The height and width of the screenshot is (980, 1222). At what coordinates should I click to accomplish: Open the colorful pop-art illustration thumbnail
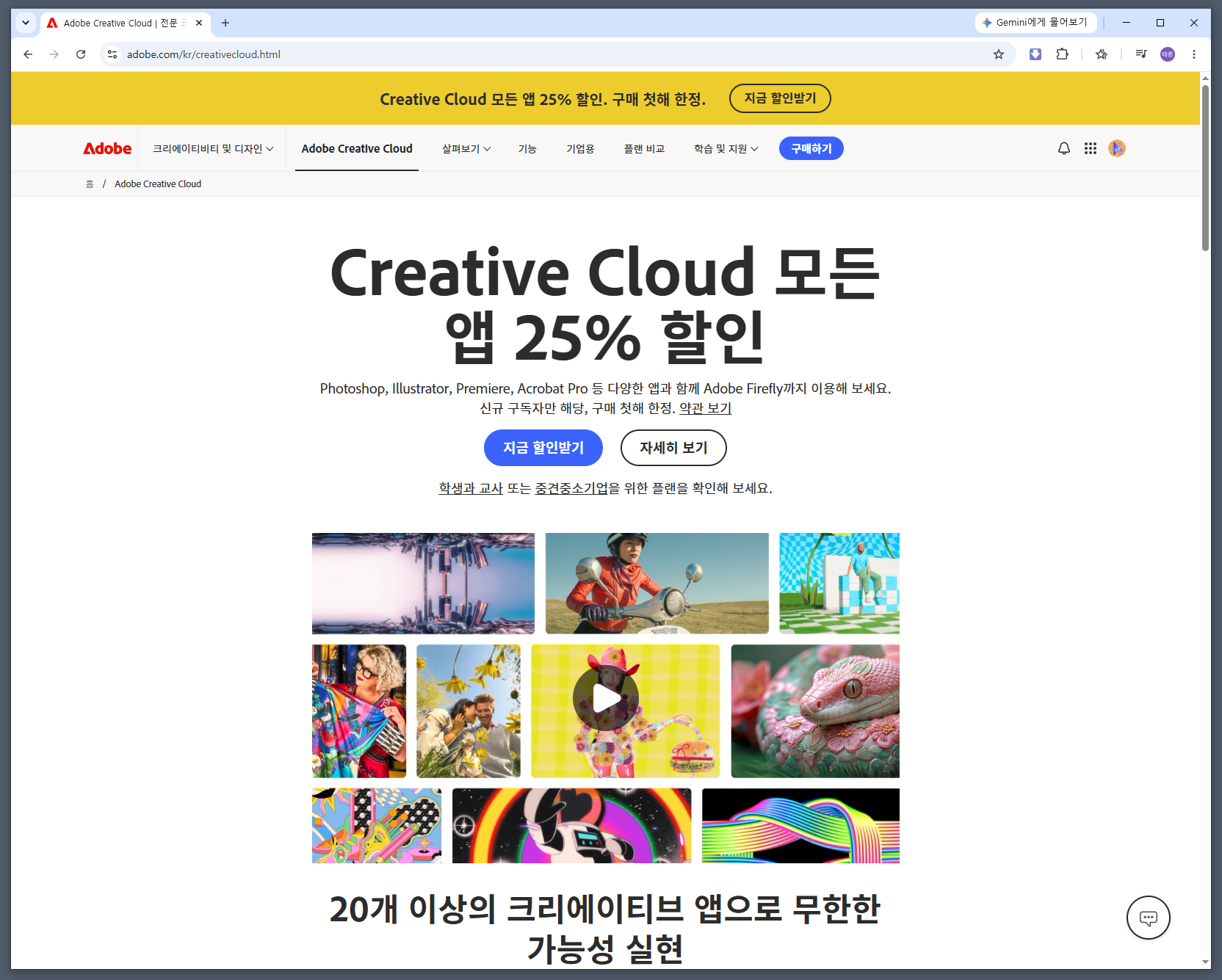click(x=377, y=826)
